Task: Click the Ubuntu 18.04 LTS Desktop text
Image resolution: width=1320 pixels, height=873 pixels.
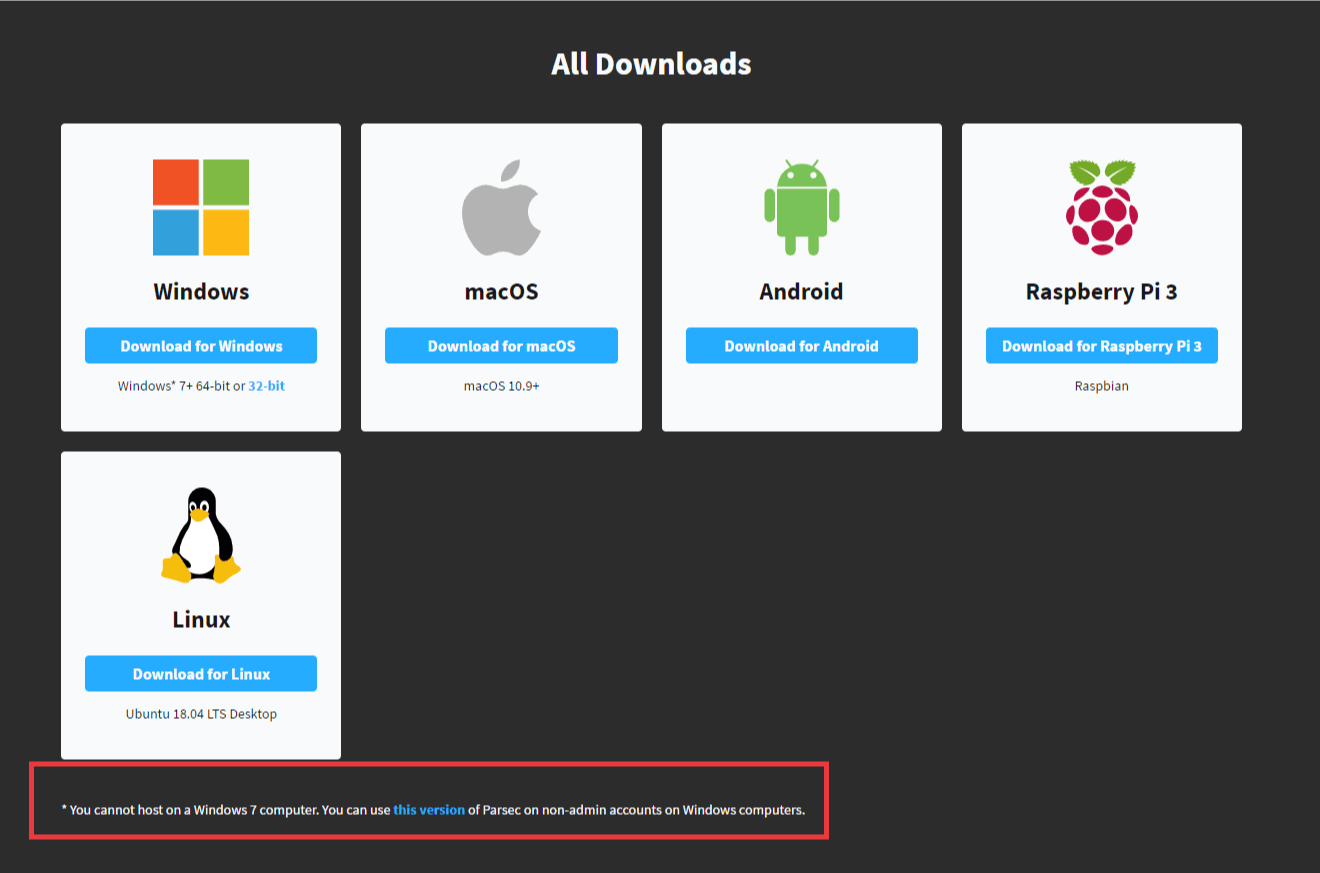Action: [201, 714]
